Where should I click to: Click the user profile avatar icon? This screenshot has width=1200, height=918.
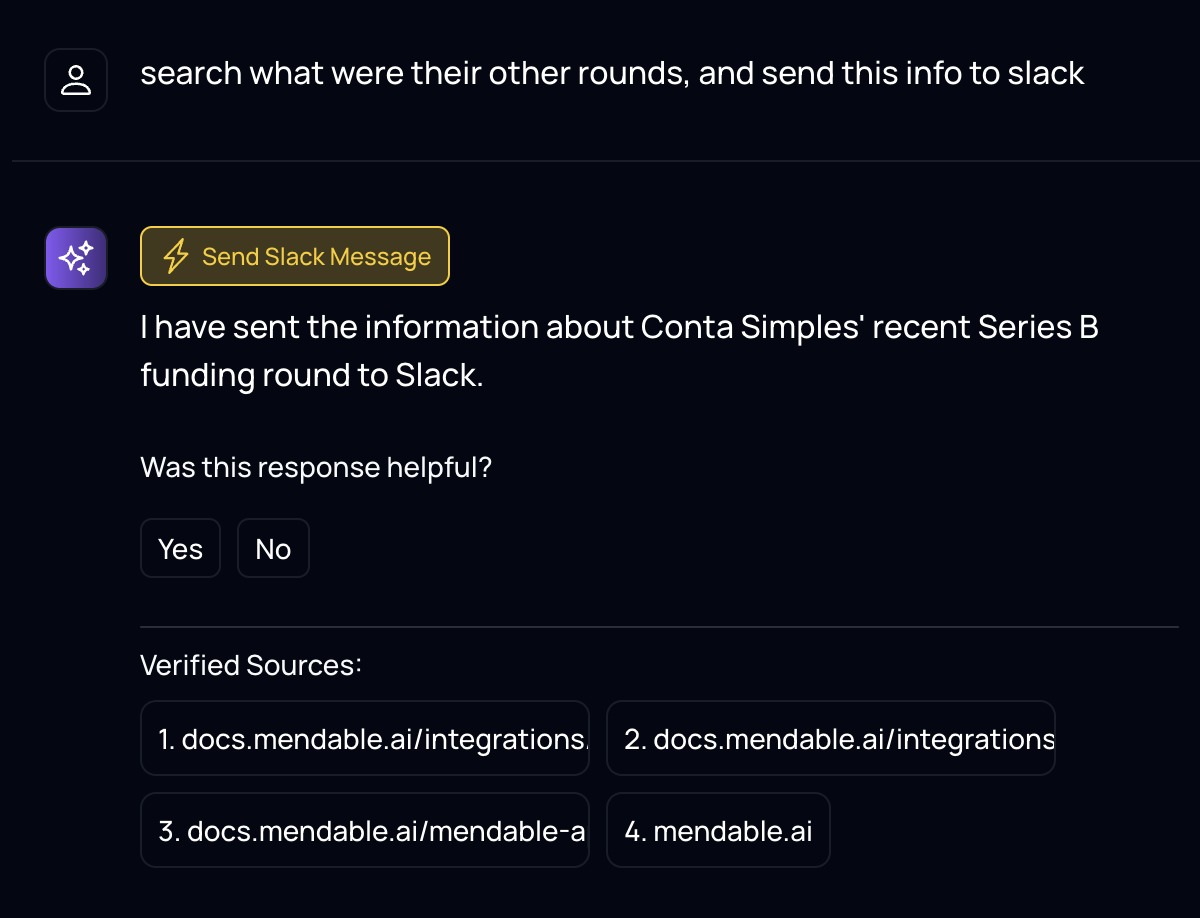[76, 80]
